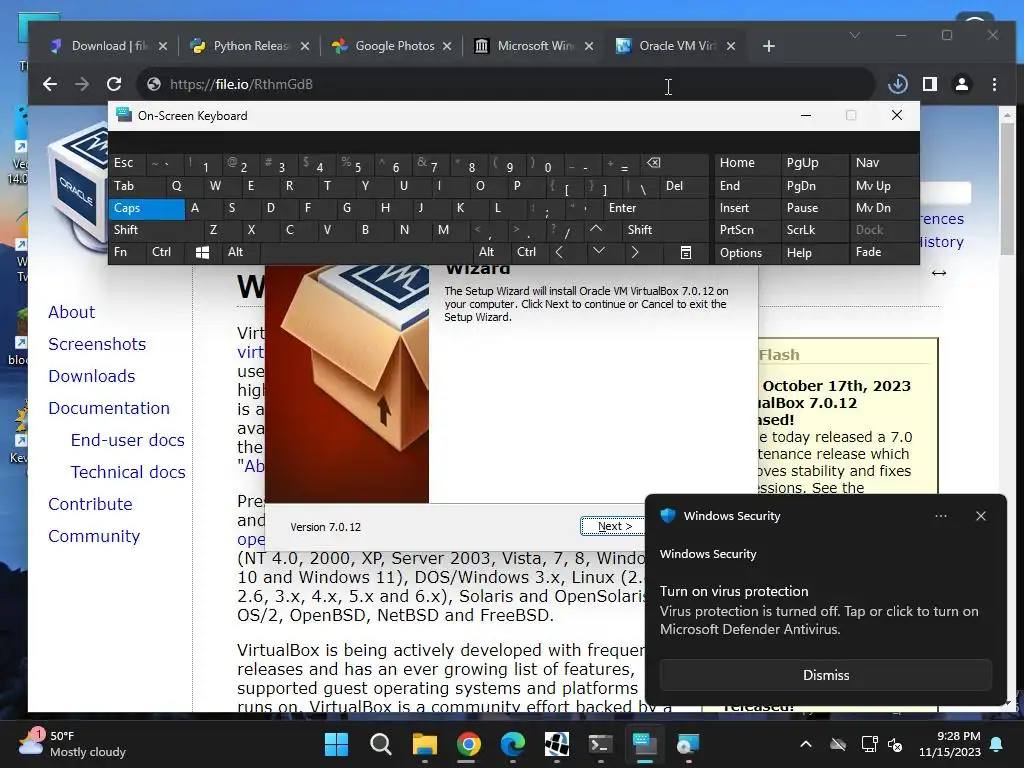Click the Options key on keyboard
Viewport: 1024px width, 768px height.
coord(748,253)
